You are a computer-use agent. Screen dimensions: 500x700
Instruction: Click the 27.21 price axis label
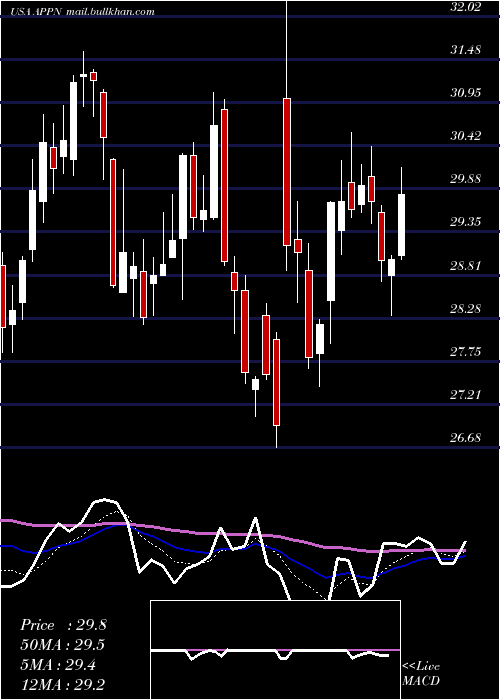coord(466,395)
